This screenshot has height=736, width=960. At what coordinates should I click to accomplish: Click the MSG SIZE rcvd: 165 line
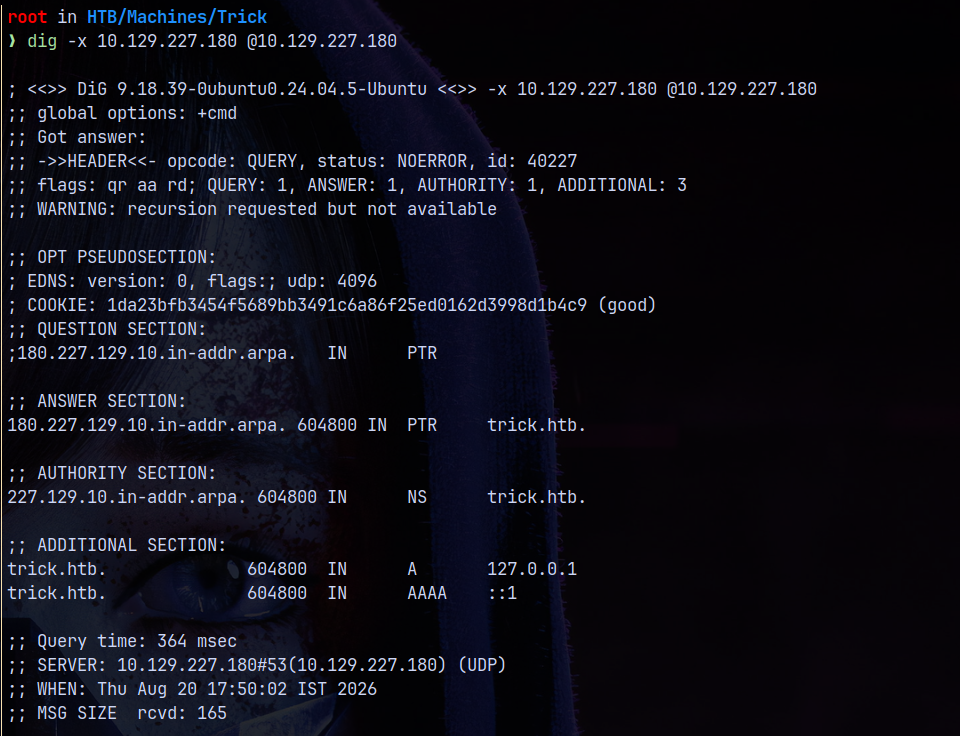tap(118, 713)
